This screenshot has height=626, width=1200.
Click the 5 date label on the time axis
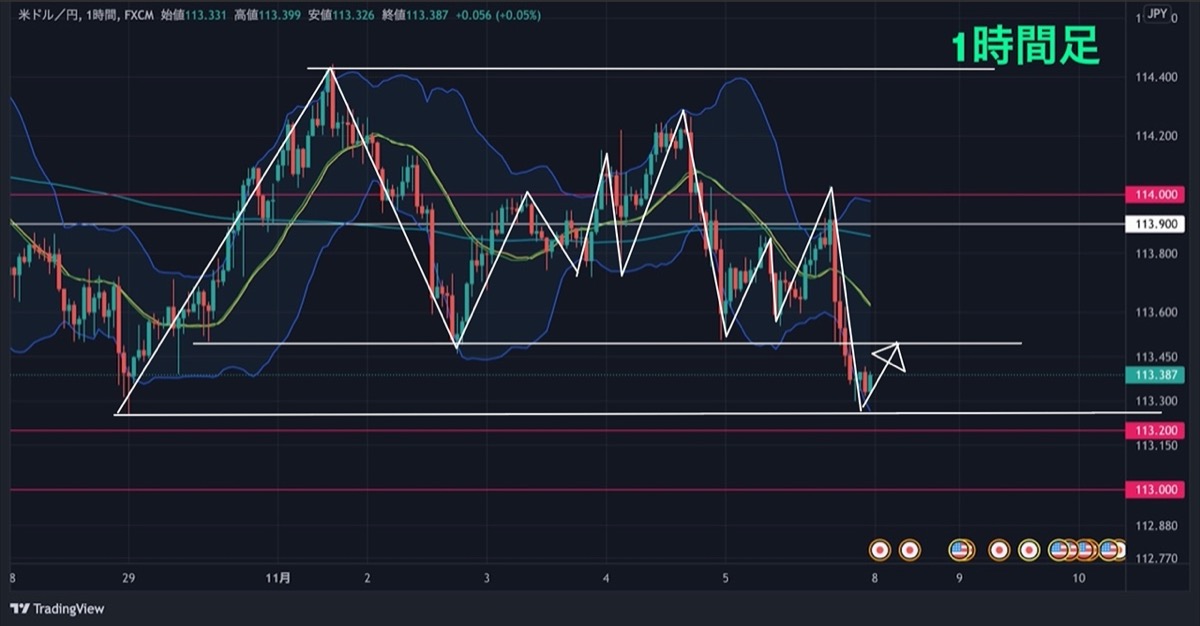click(x=727, y=578)
